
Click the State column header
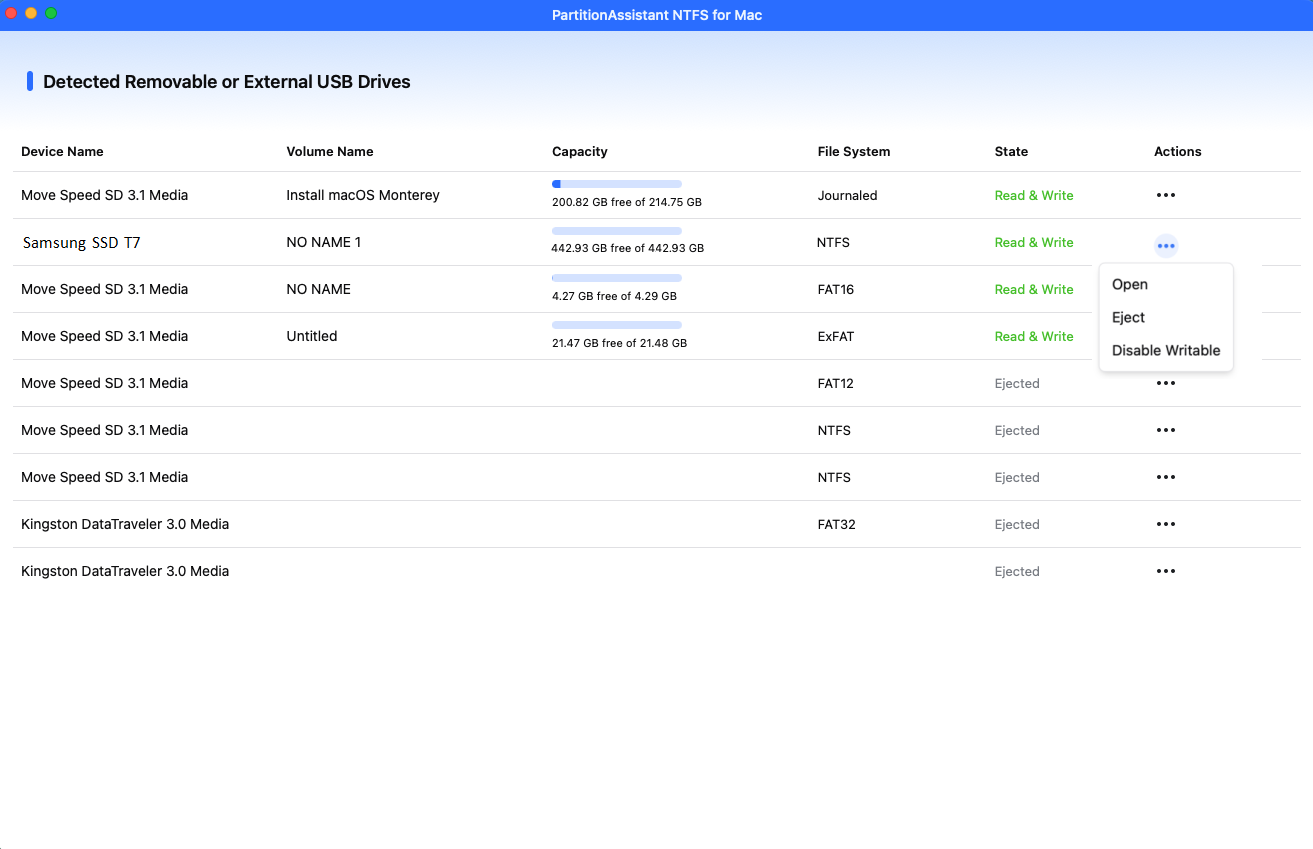tap(1011, 151)
